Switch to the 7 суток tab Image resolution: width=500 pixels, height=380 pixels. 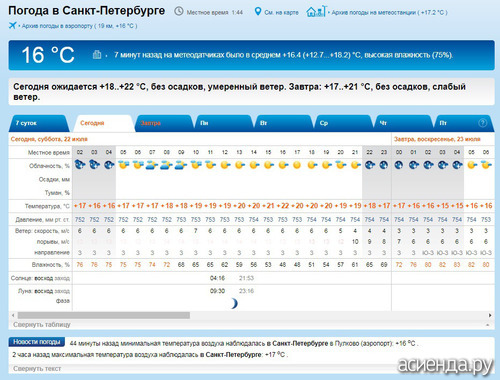(39, 123)
